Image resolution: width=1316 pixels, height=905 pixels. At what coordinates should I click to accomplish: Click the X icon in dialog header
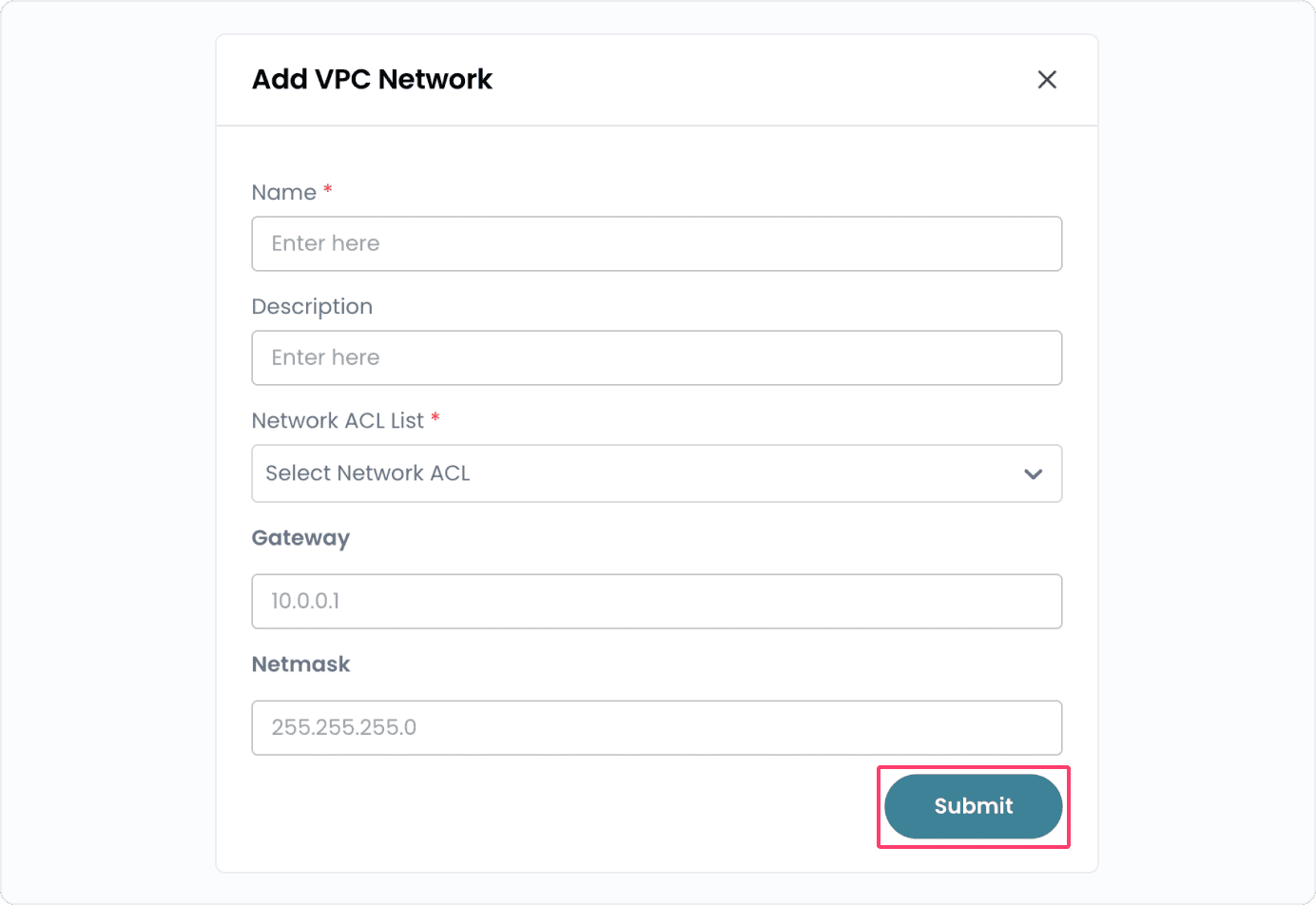1047,80
